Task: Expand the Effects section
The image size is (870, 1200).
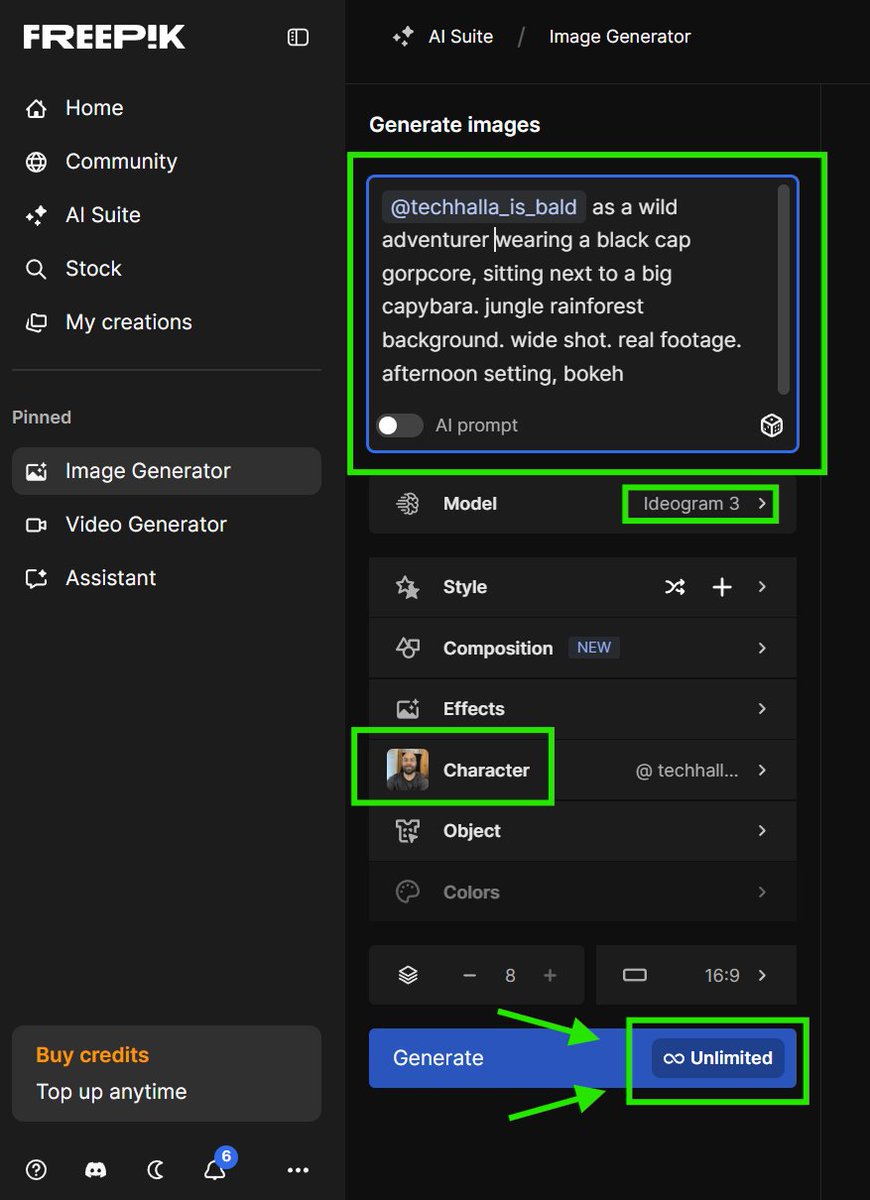Action: pos(582,709)
